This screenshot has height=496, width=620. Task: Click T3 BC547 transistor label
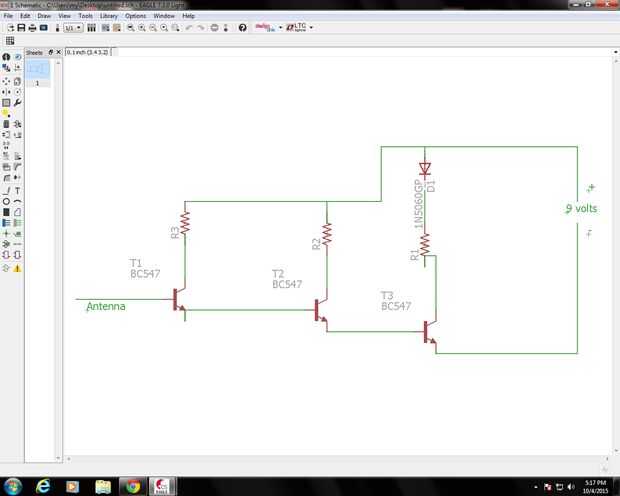click(396, 301)
